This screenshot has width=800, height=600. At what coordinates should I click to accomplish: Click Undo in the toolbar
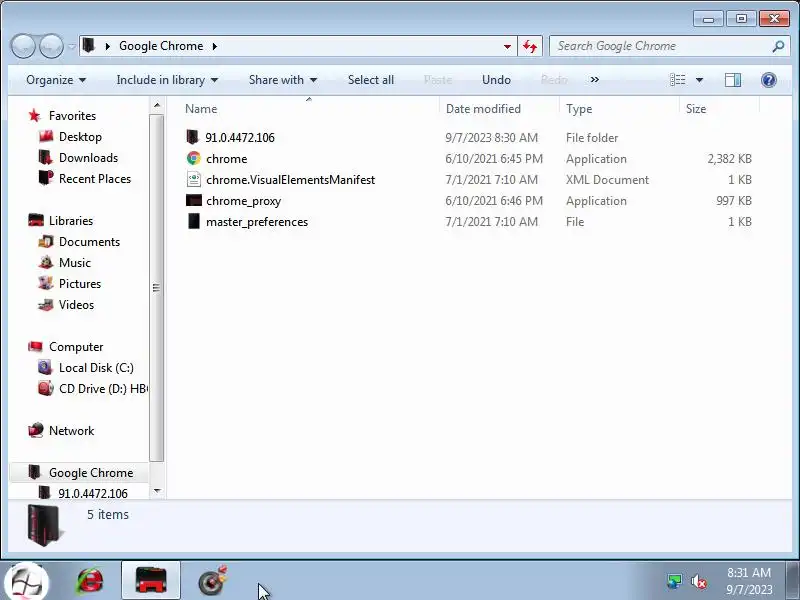point(496,80)
